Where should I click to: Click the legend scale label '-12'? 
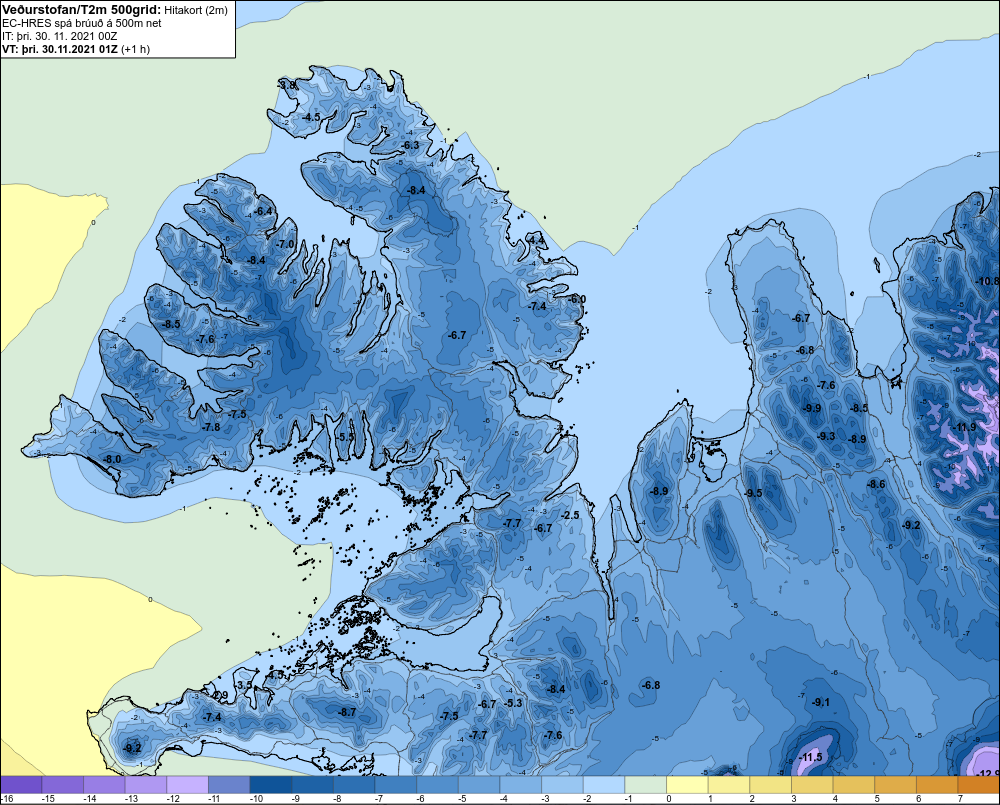click(173, 799)
